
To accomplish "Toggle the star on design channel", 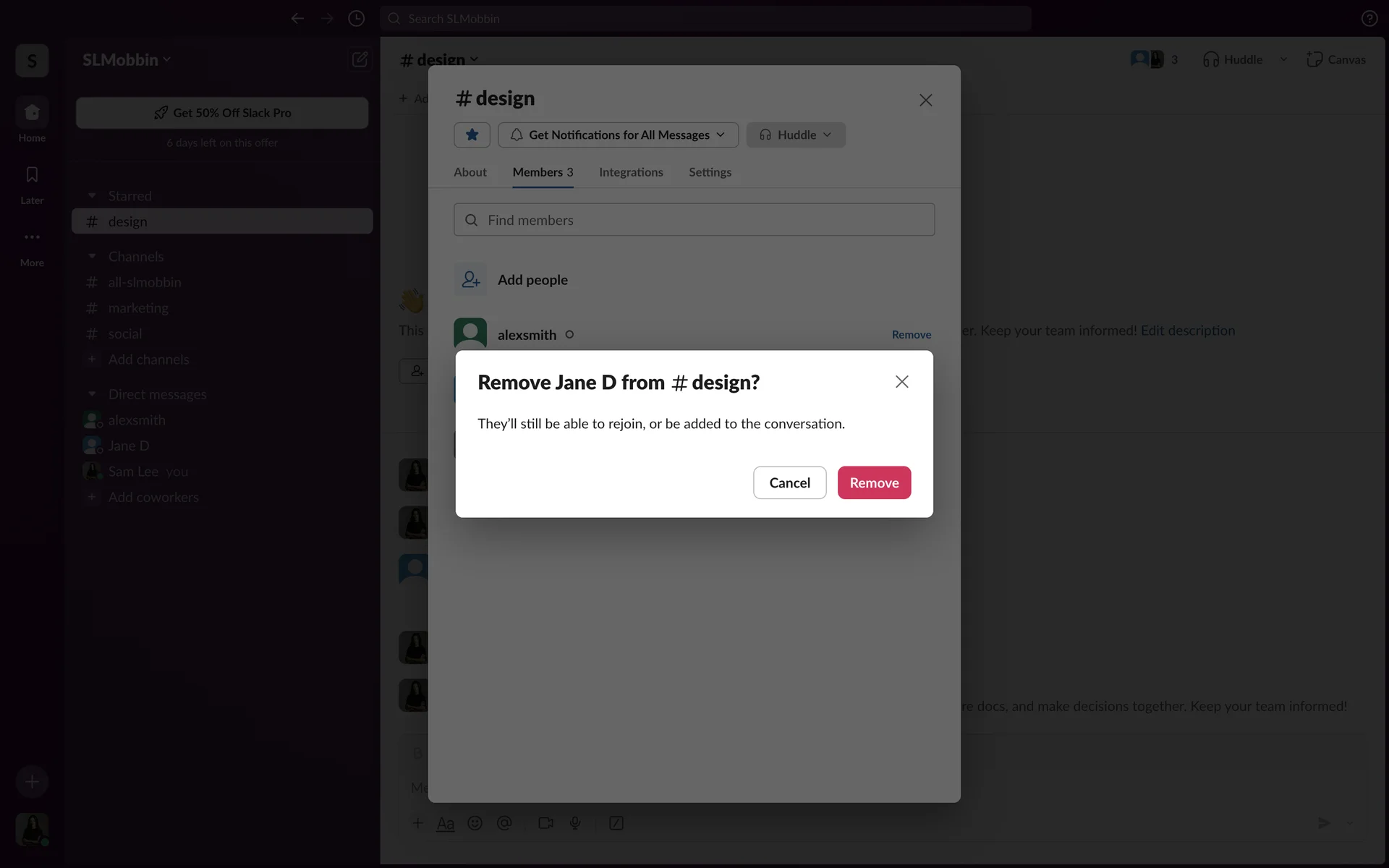I will coord(472,135).
